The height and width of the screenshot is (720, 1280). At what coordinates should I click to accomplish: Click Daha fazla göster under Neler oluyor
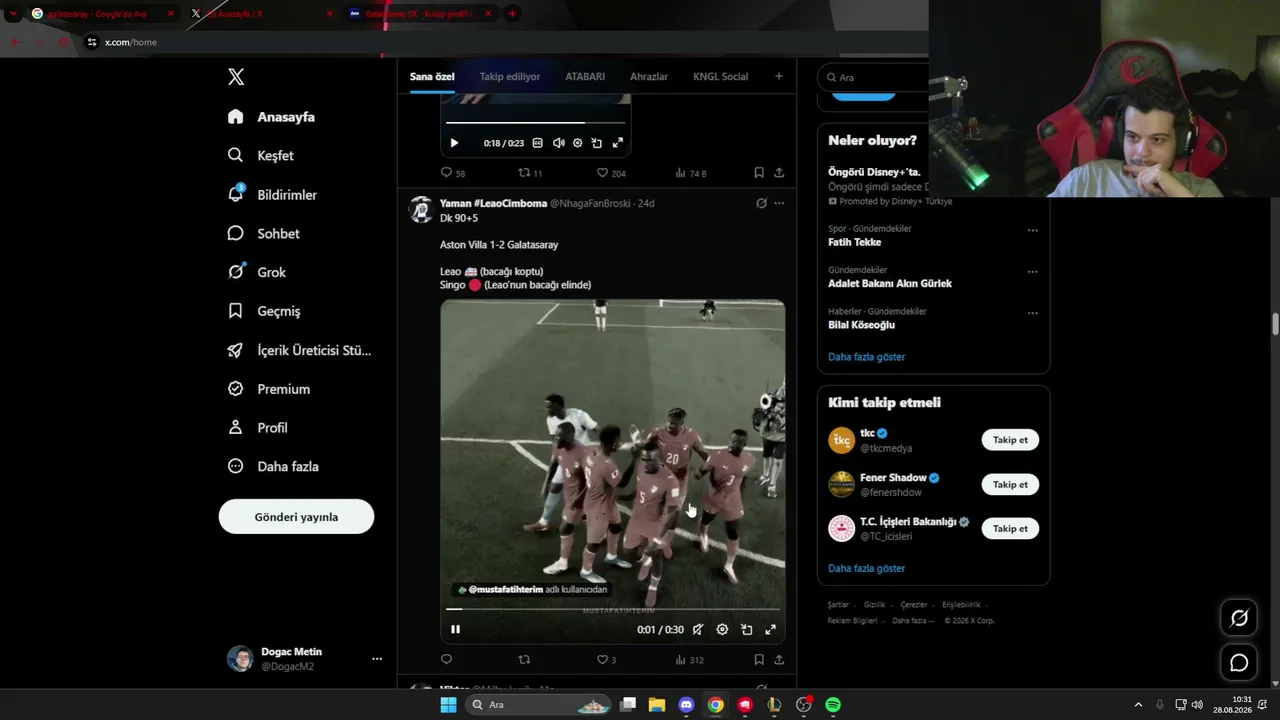click(x=866, y=357)
